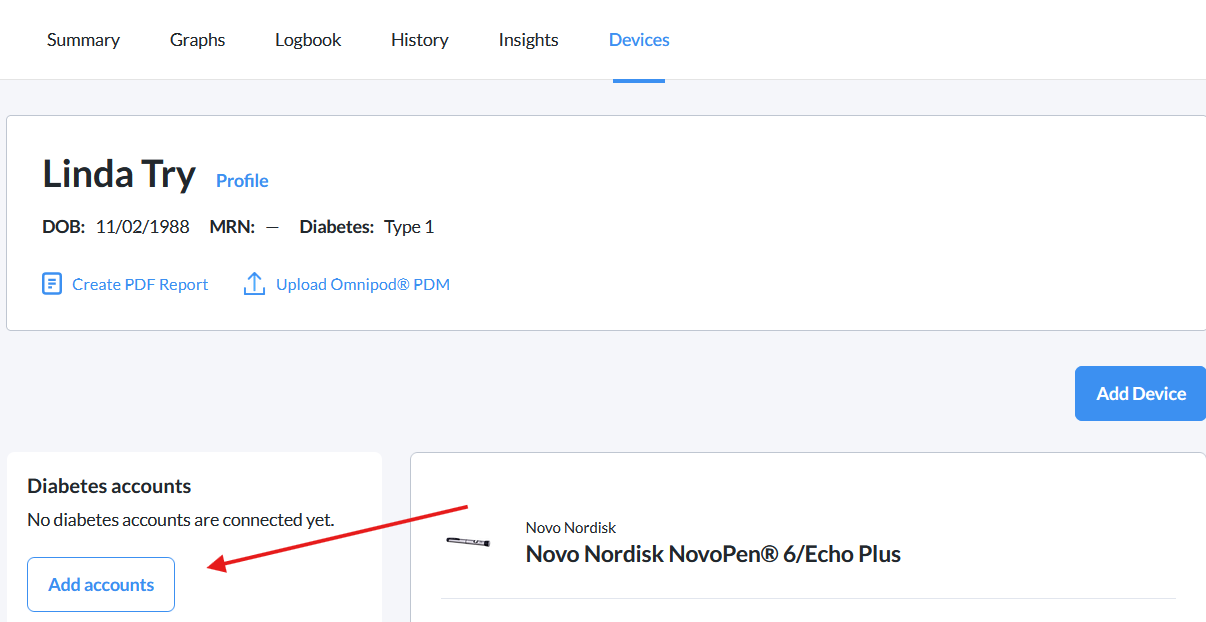Open Linda Try's Profile link
1206x622 pixels.
point(242,181)
